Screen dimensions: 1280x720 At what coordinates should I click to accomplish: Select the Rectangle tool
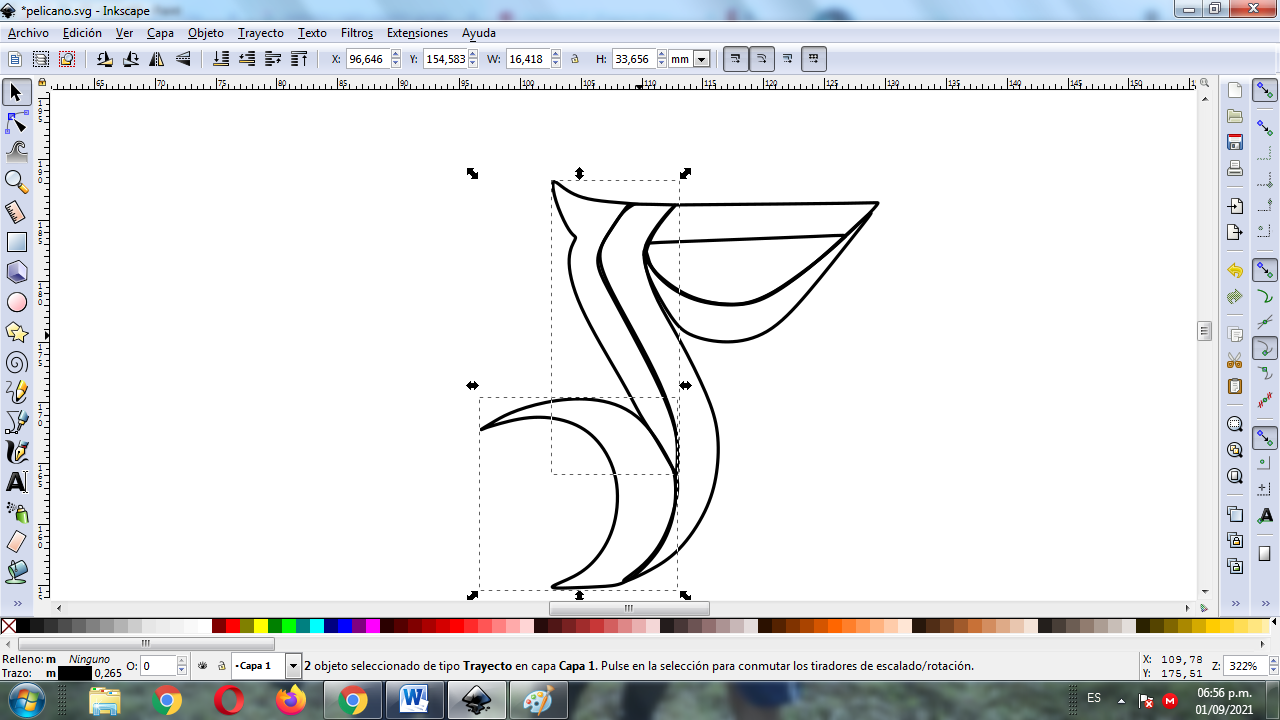[16, 242]
